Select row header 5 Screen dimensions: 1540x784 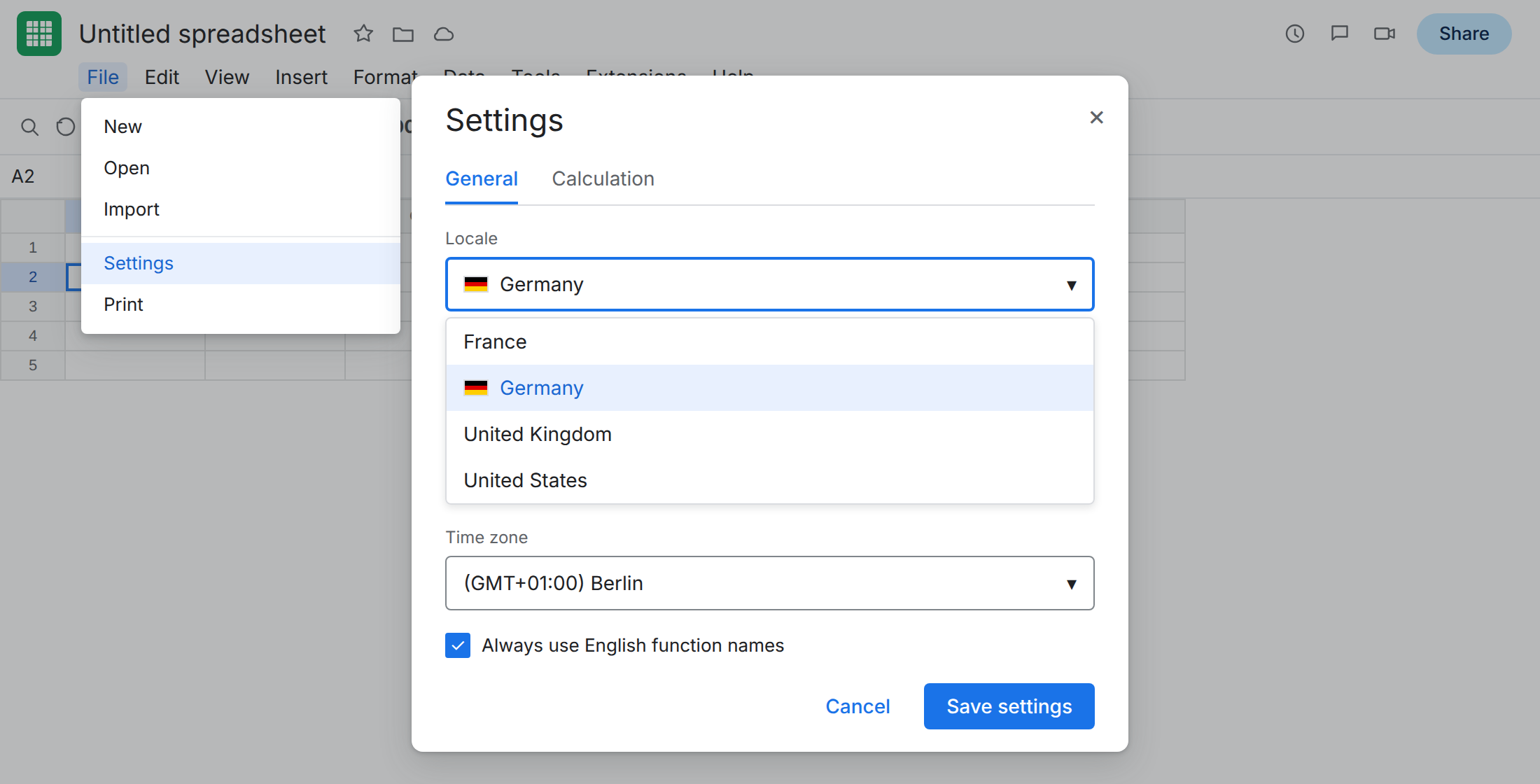[32, 365]
